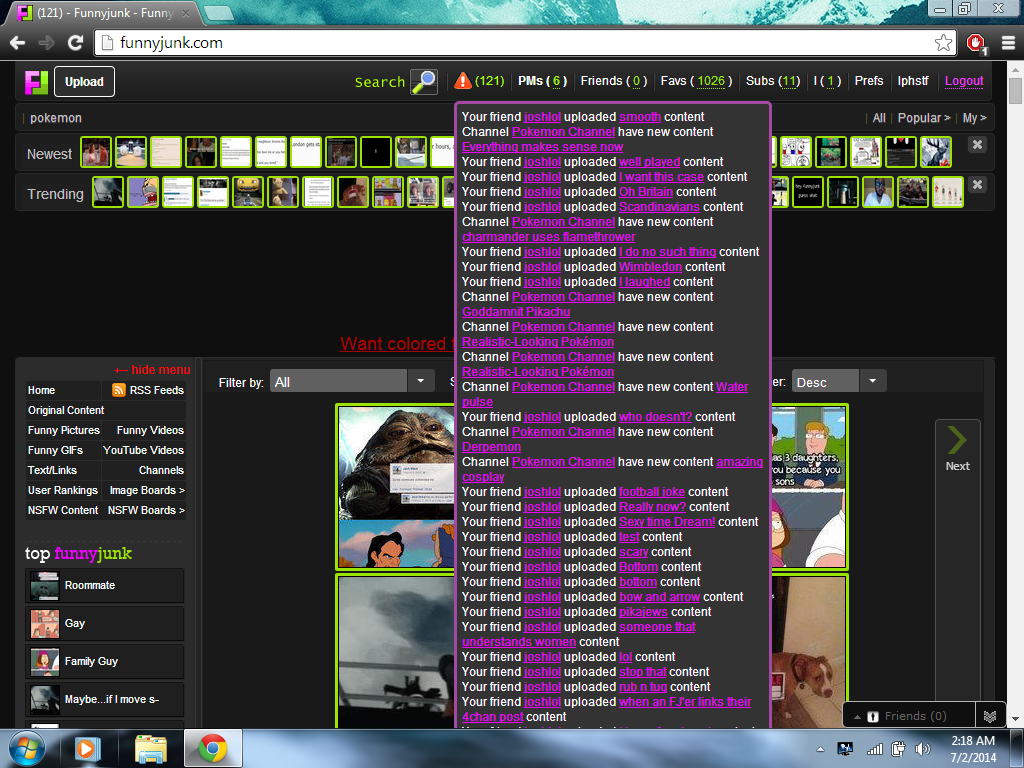Reload the page with refresh icon
1024x768 pixels.
pyautogui.click(x=75, y=43)
